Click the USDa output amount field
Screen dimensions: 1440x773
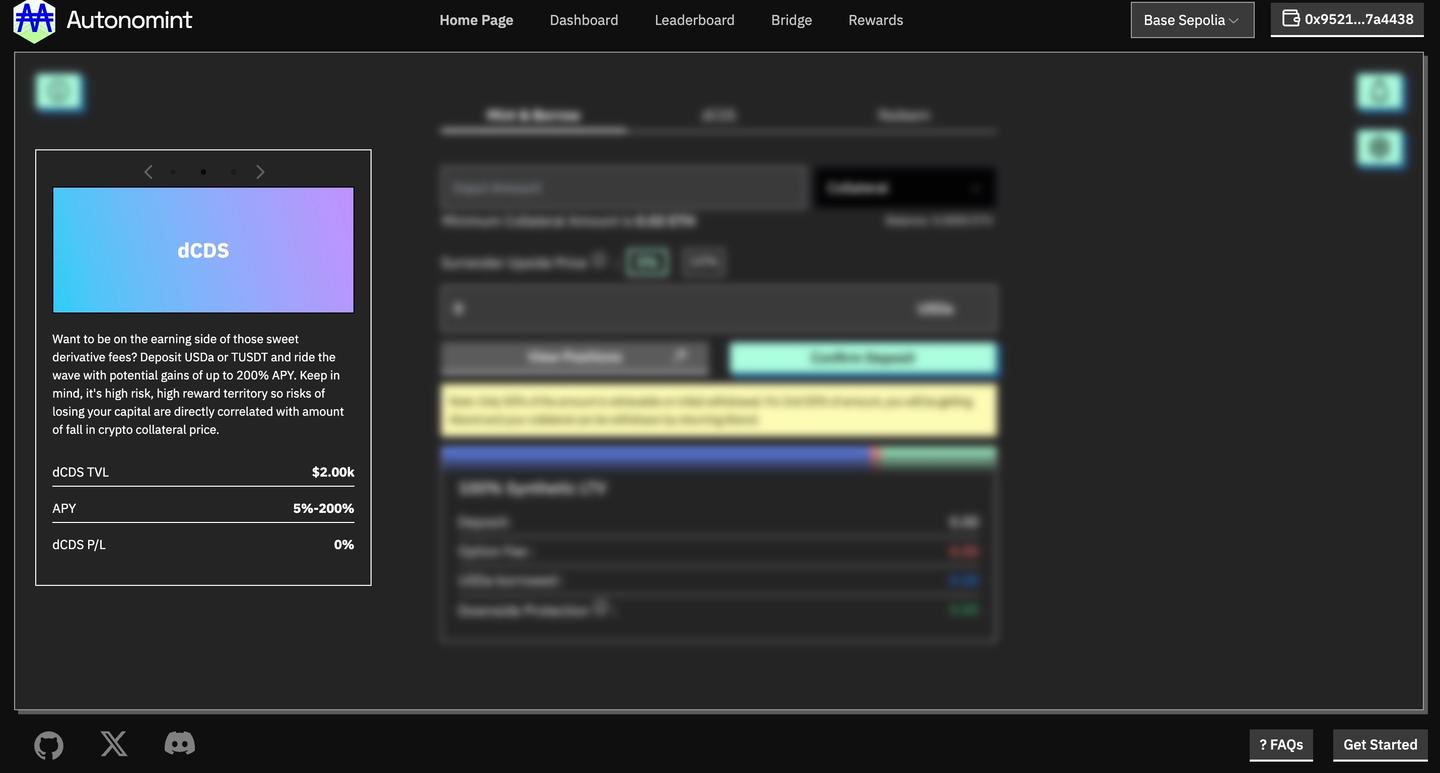pyautogui.click(x=718, y=308)
